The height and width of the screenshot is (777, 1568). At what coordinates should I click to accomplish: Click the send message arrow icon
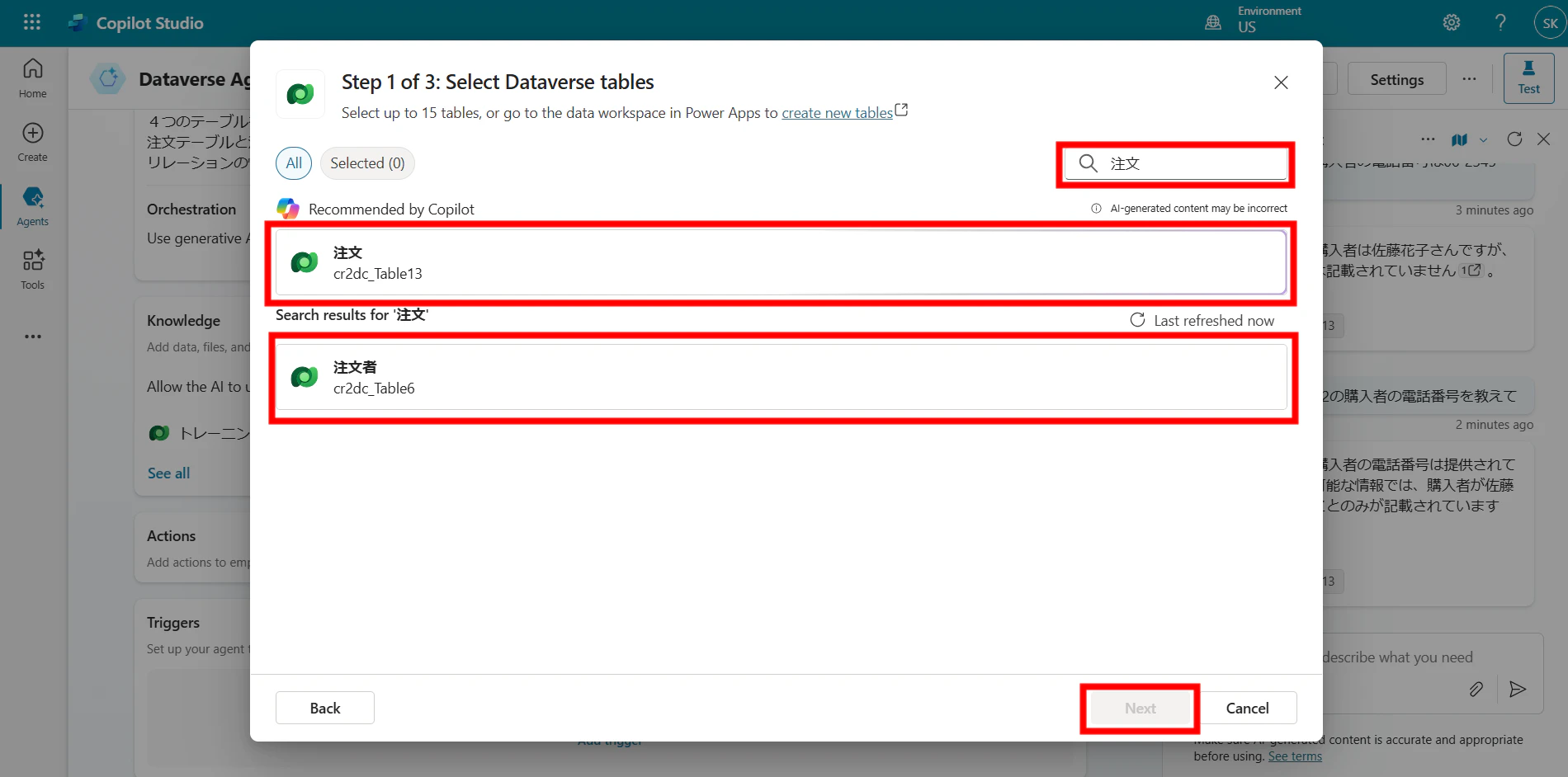tap(1517, 689)
